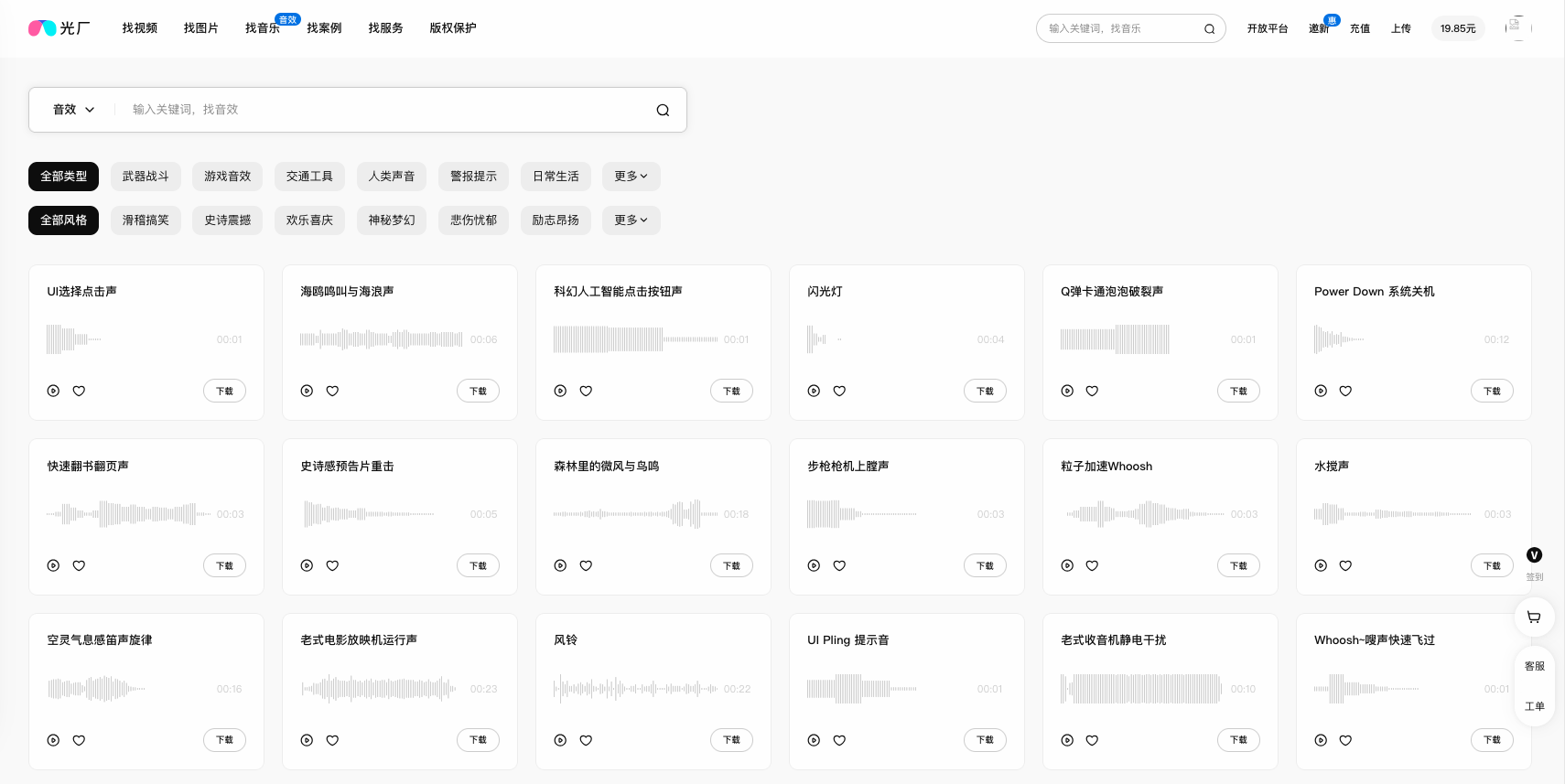1565x784 pixels.
Task: Favorite 粒子加速Whoosh sound
Action: [1092, 565]
